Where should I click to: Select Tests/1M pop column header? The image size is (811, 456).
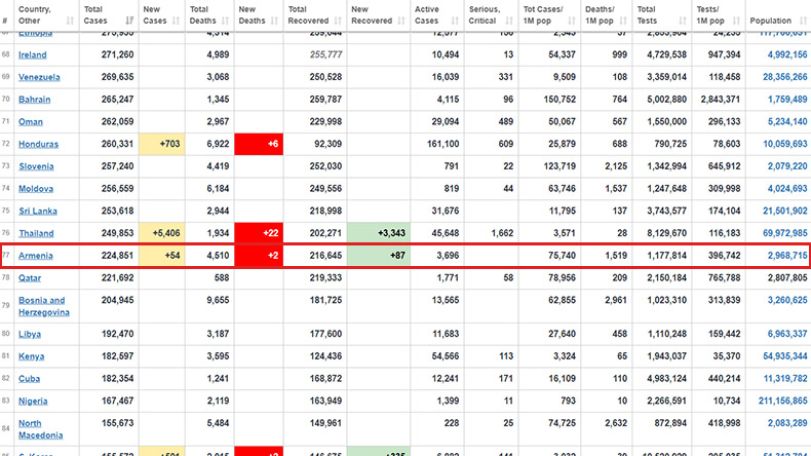pos(718,15)
